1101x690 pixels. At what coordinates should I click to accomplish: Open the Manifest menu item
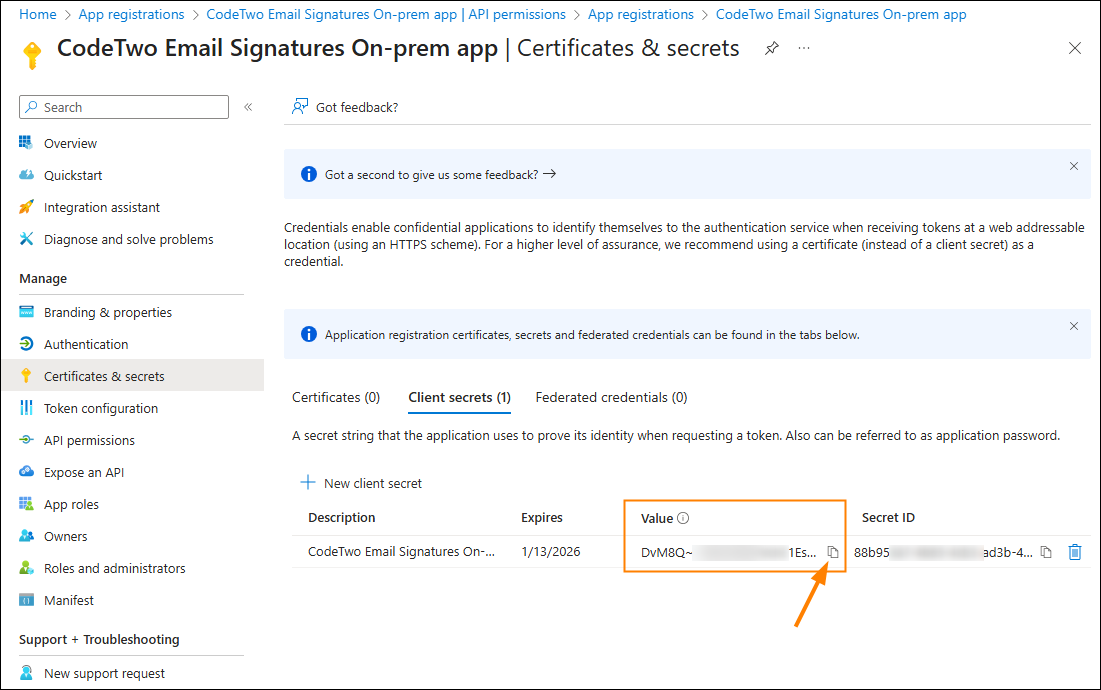[69, 600]
